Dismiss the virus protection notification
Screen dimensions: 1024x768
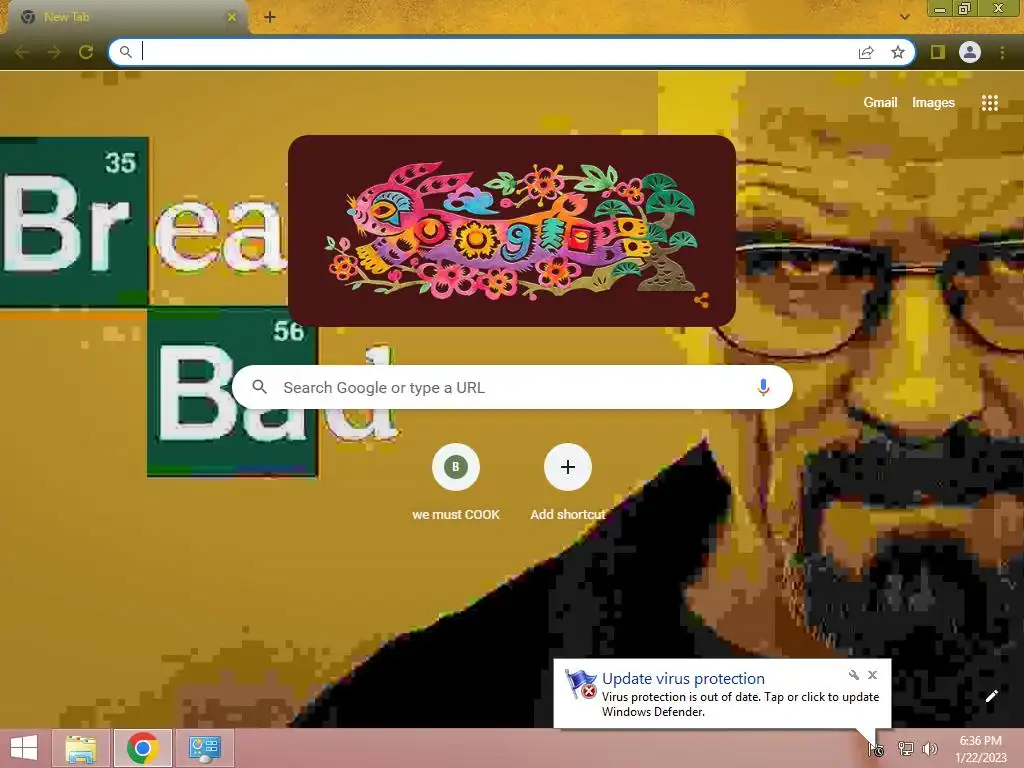click(x=872, y=675)
